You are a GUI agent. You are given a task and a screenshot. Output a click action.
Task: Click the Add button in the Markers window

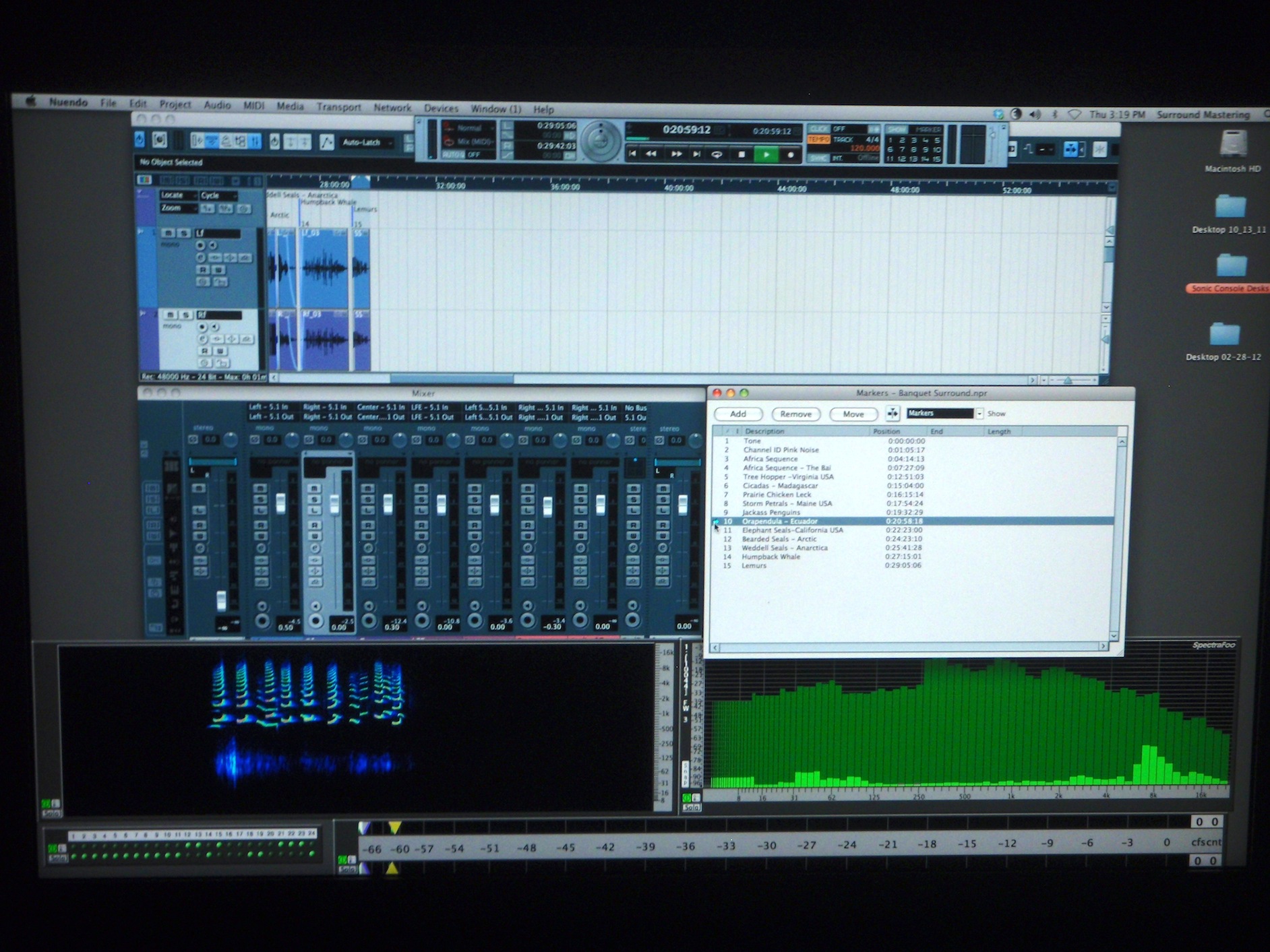738,414
